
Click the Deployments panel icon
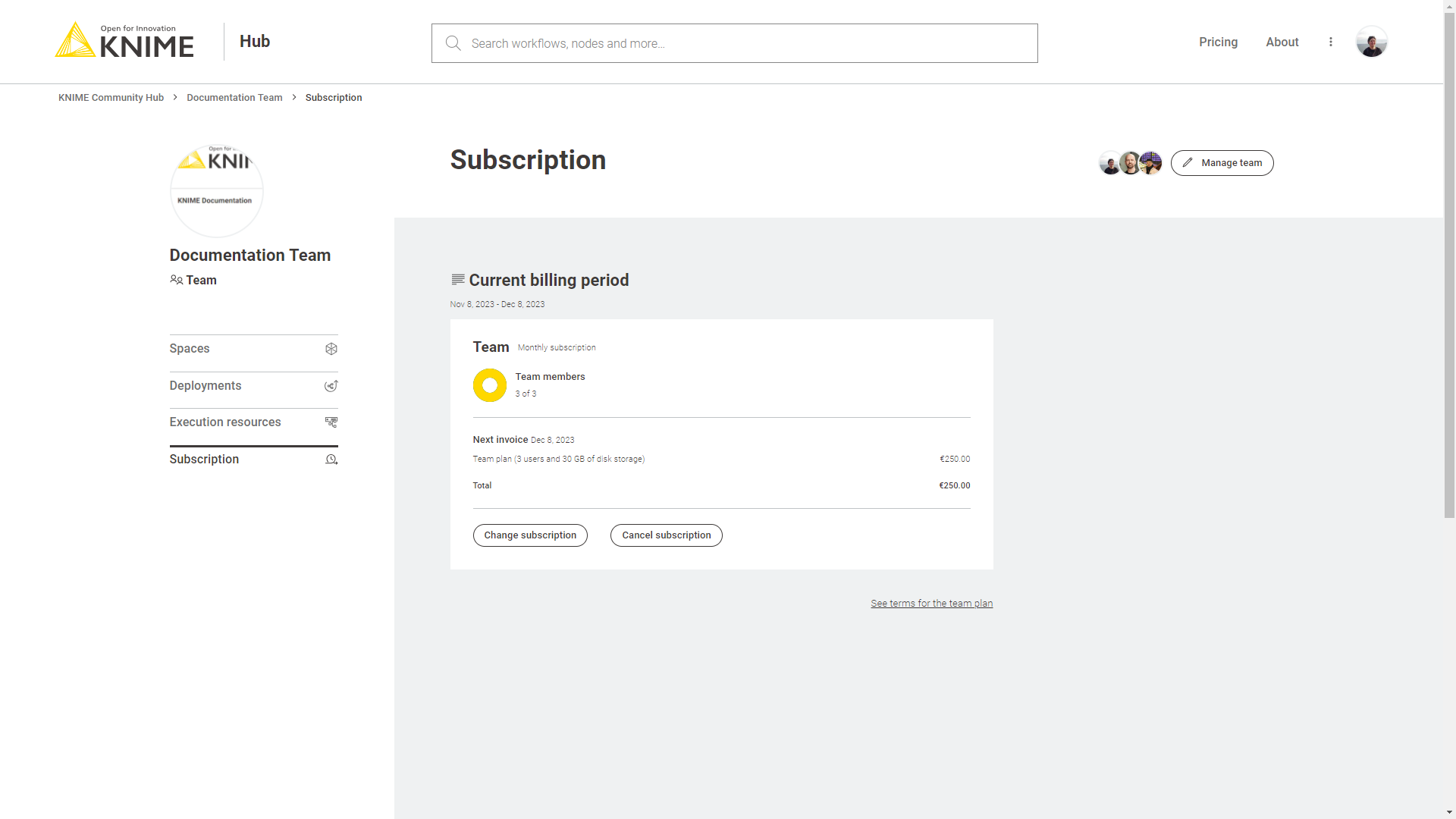pos(331,385)
